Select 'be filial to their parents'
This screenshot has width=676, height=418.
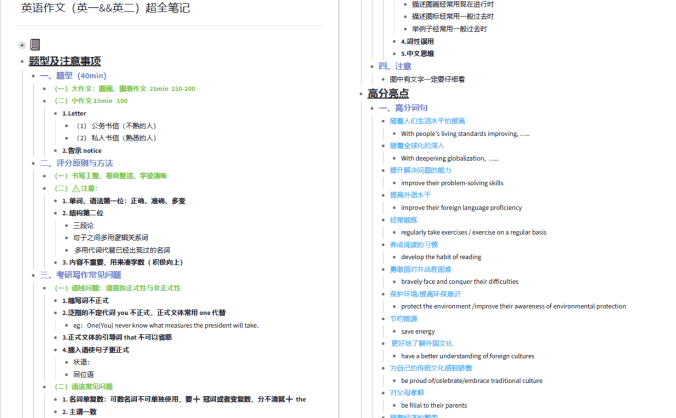click(434, 406)
